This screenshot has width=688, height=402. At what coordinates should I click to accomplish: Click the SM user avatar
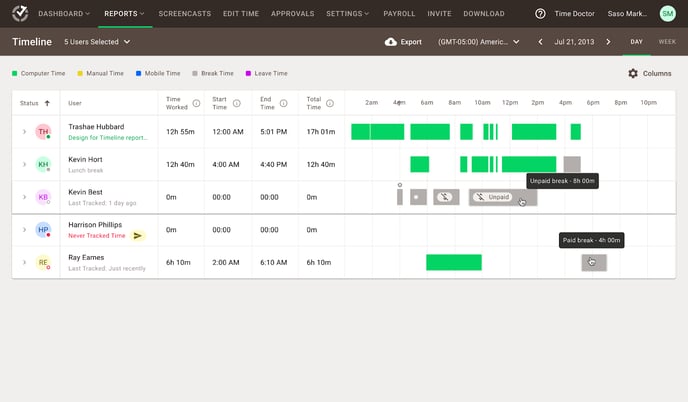(667, 14)
